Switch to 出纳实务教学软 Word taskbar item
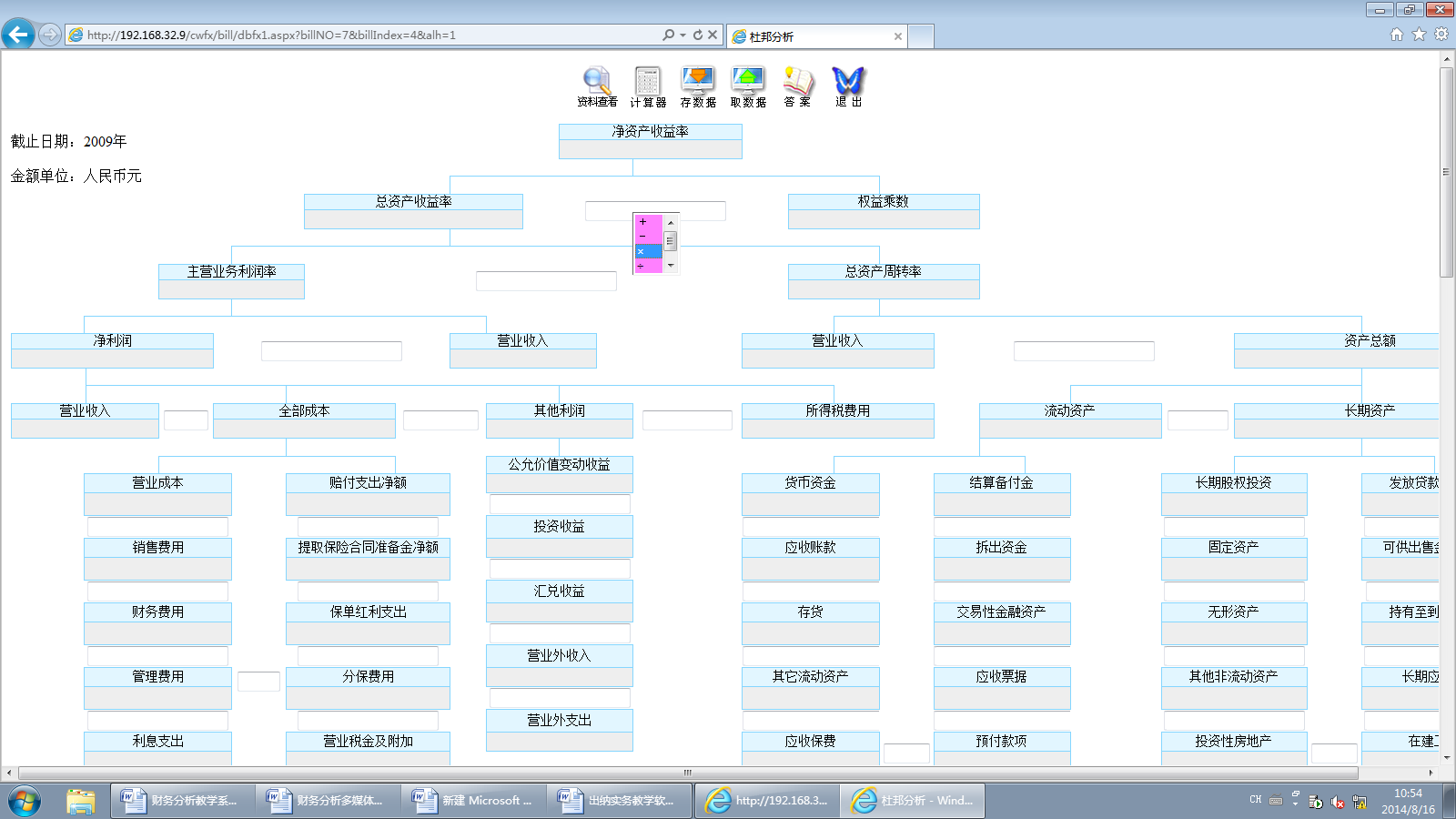 pyautogui.click(x=619, y=801)
